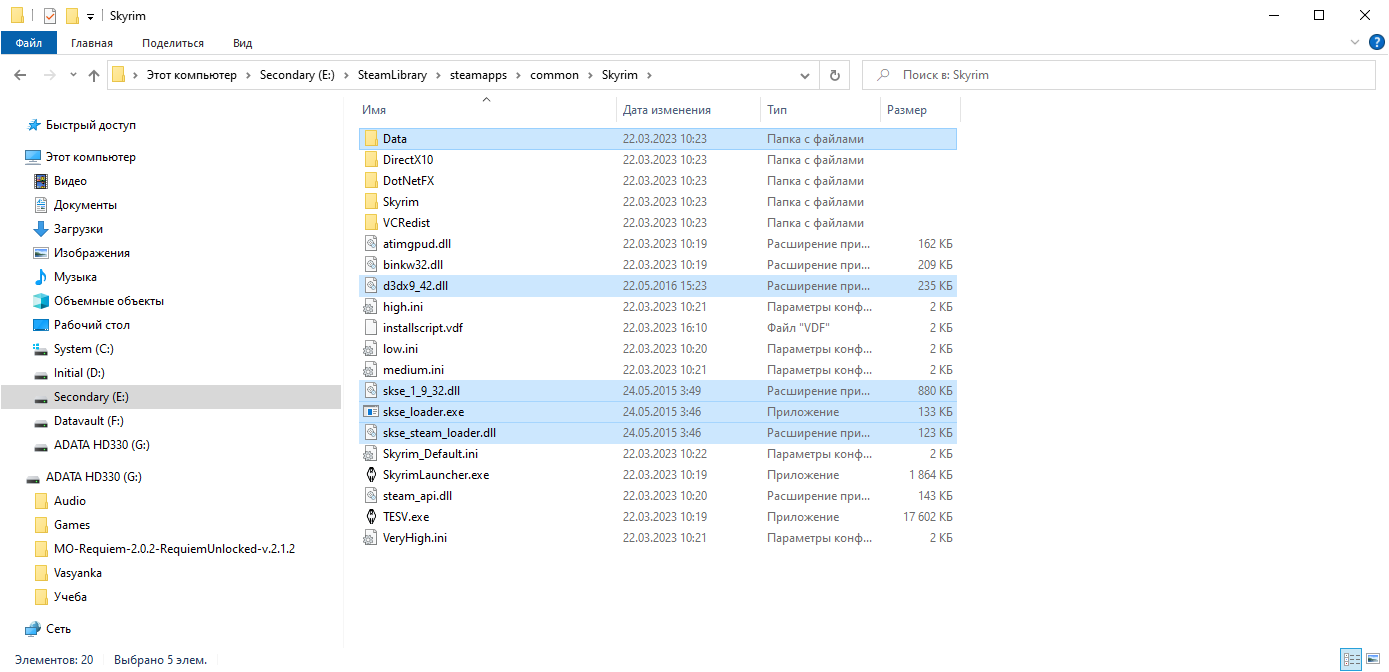Open the Quick Access Toolbar customize dropdown
The image size is (1389, 672).
[x=90, y=16]
